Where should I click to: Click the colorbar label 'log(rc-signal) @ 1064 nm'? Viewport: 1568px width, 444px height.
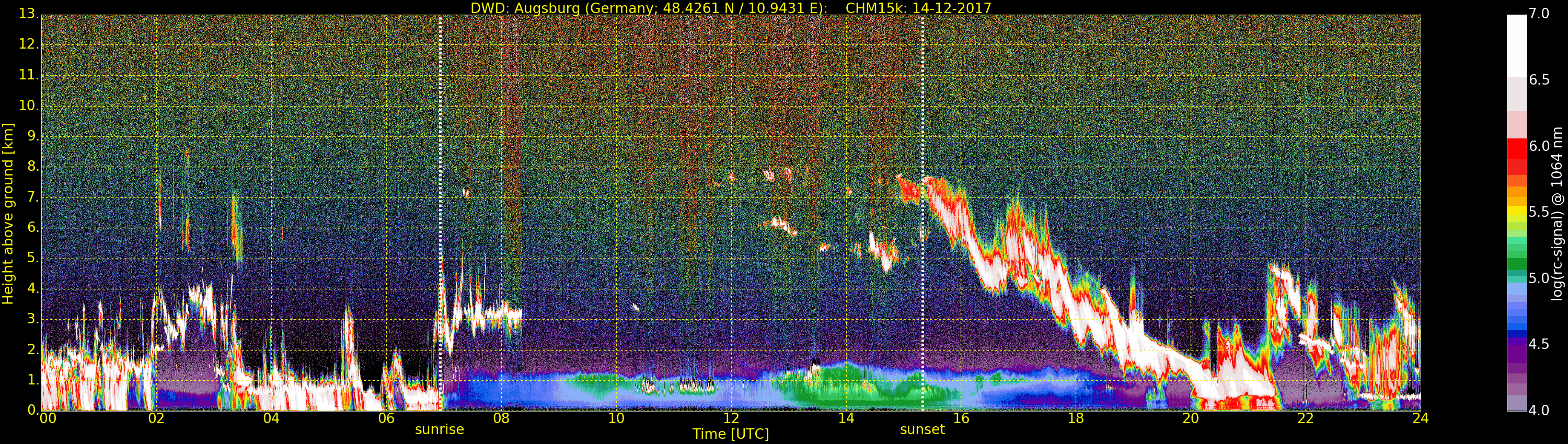1557,214
